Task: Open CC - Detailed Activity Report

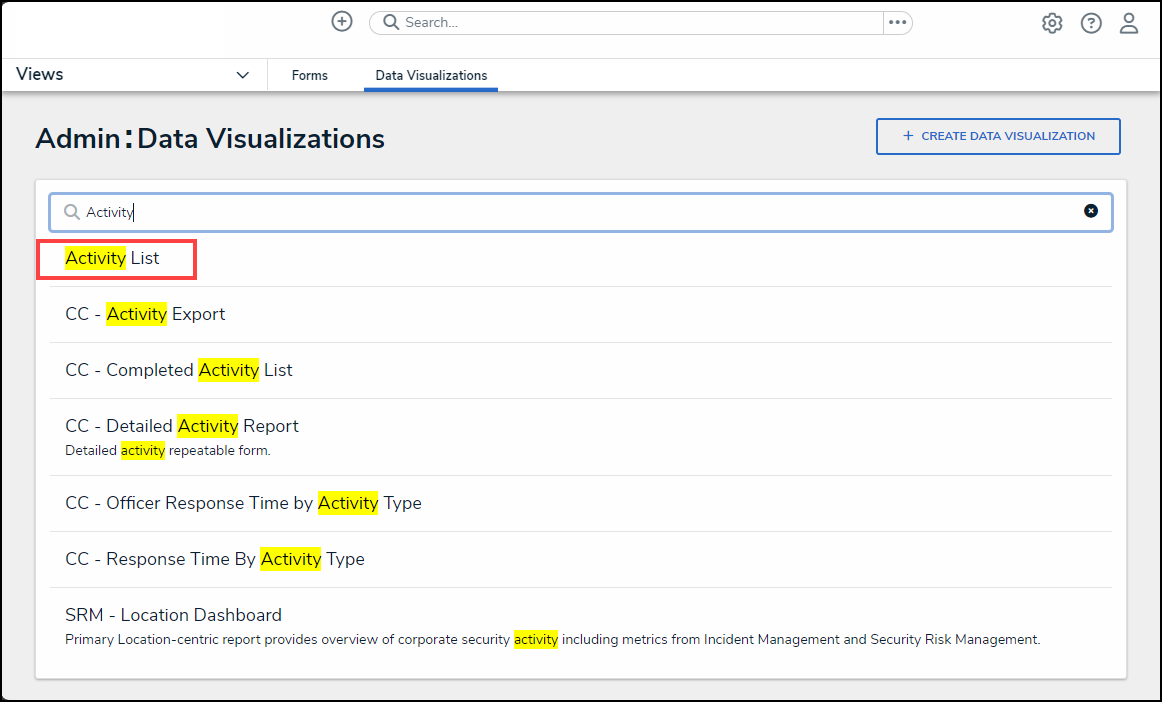Action: (182, 426)
